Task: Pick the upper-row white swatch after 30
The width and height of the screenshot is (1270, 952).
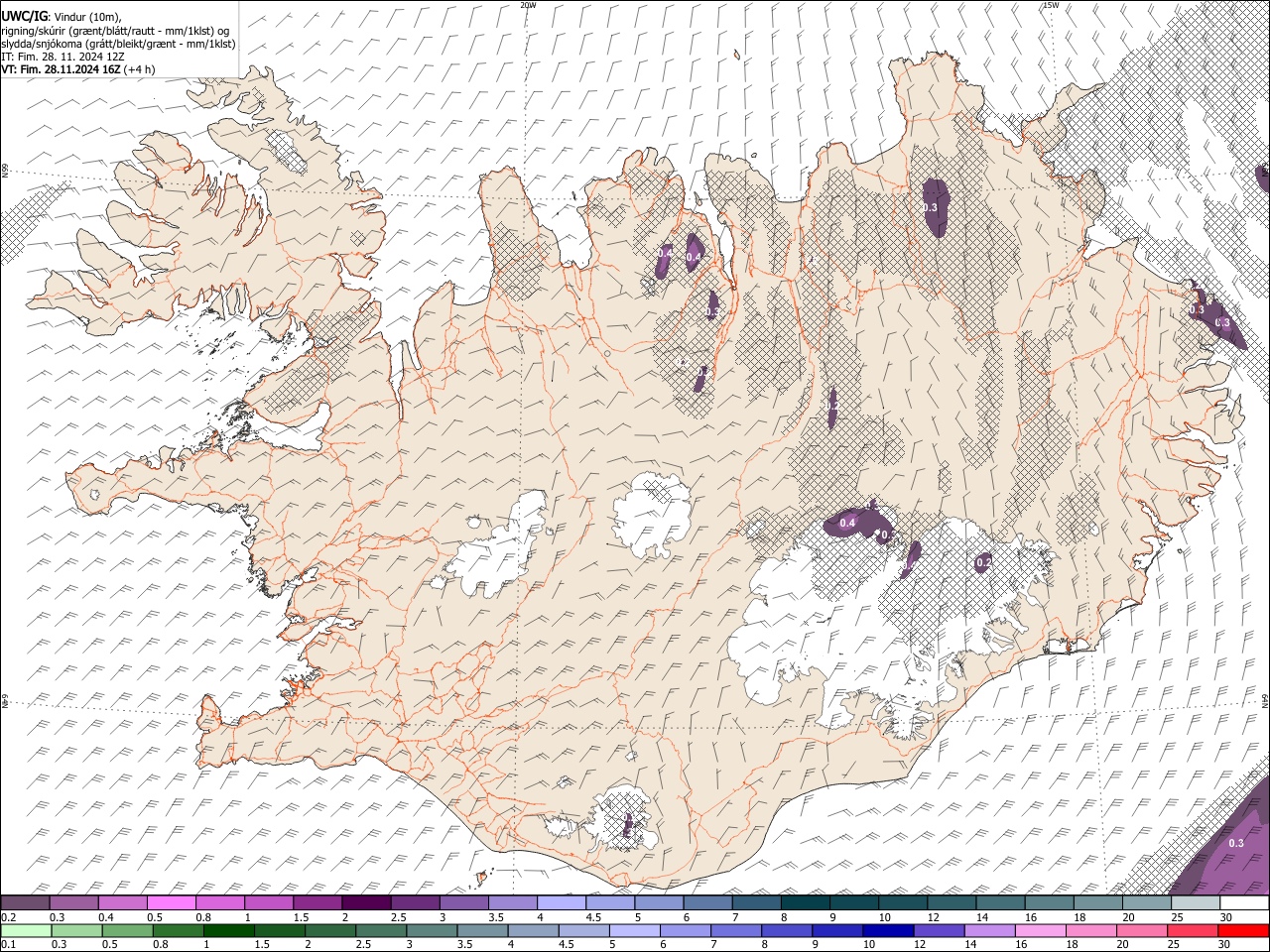Action: click(1244, 902)
